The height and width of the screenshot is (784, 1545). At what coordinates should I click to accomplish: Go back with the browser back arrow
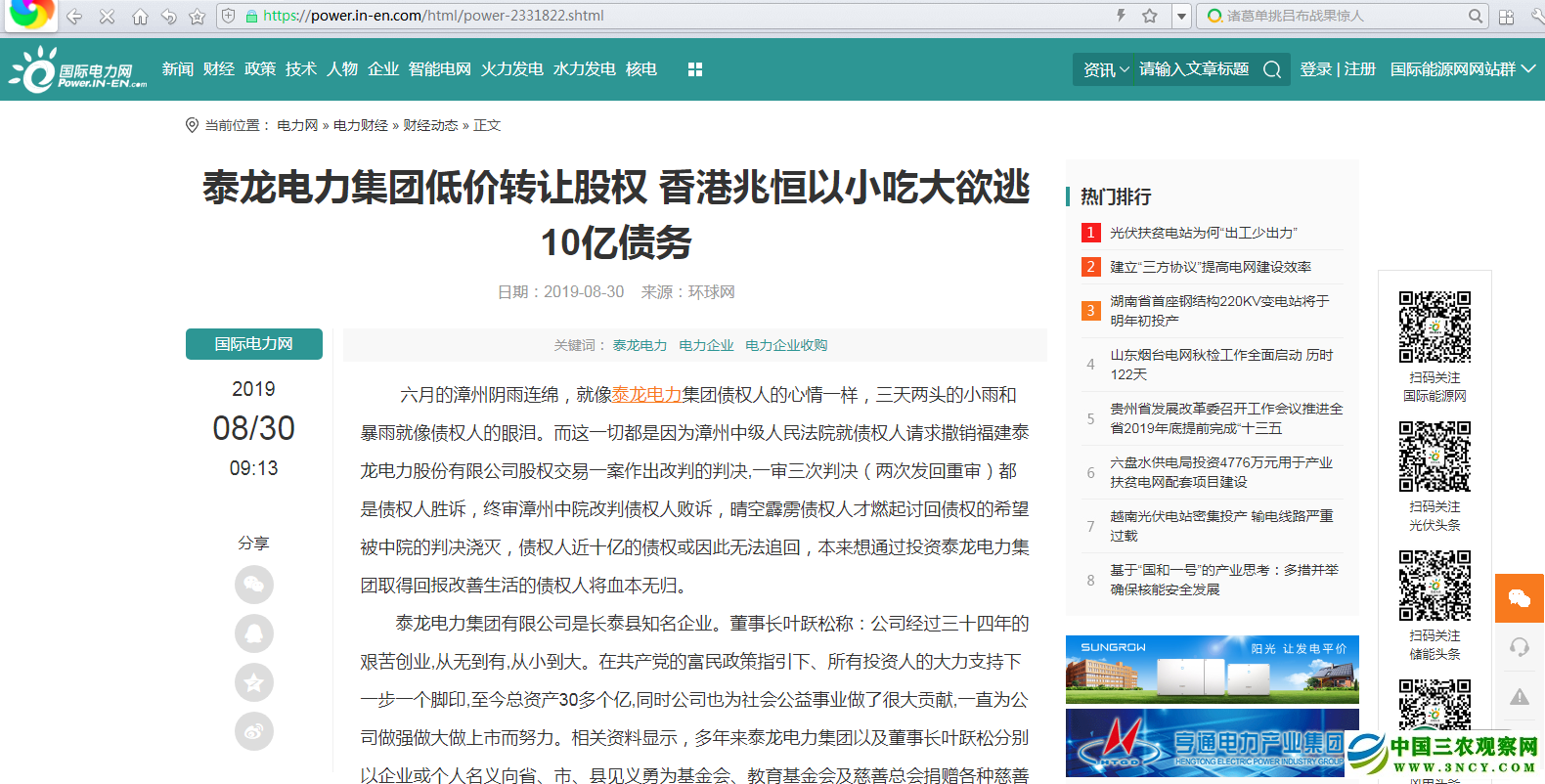(74, 17)
